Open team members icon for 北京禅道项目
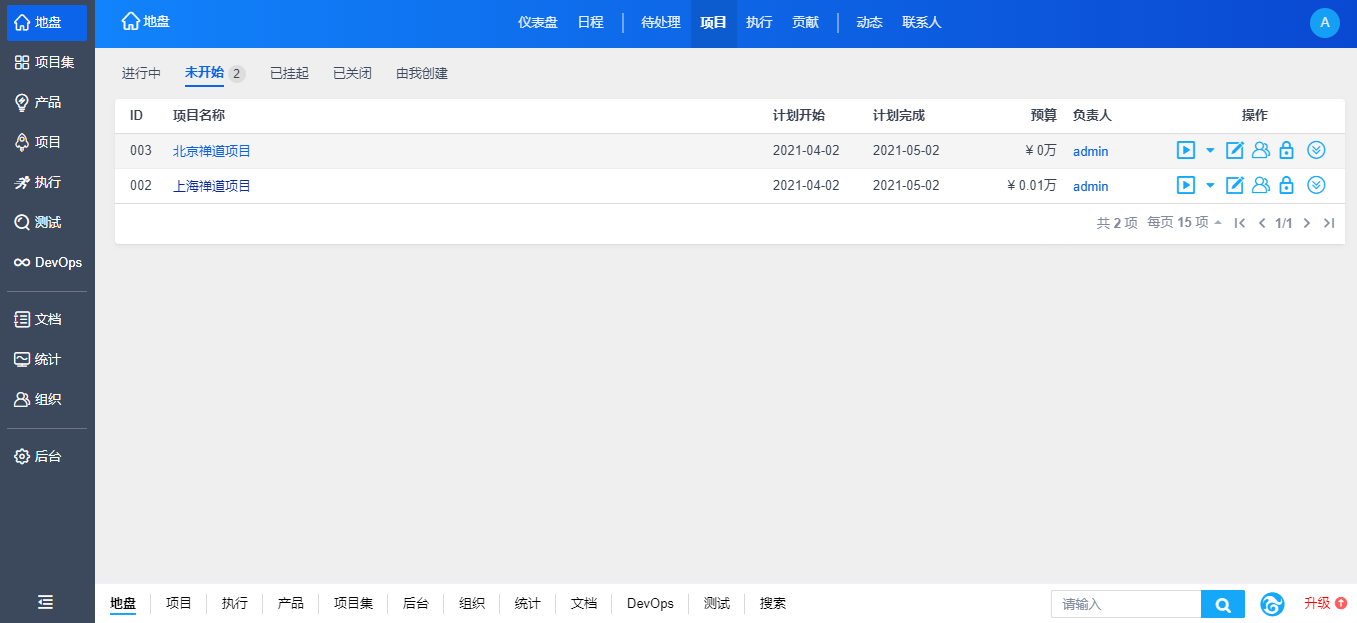1357x623 pixels. 1261,151
